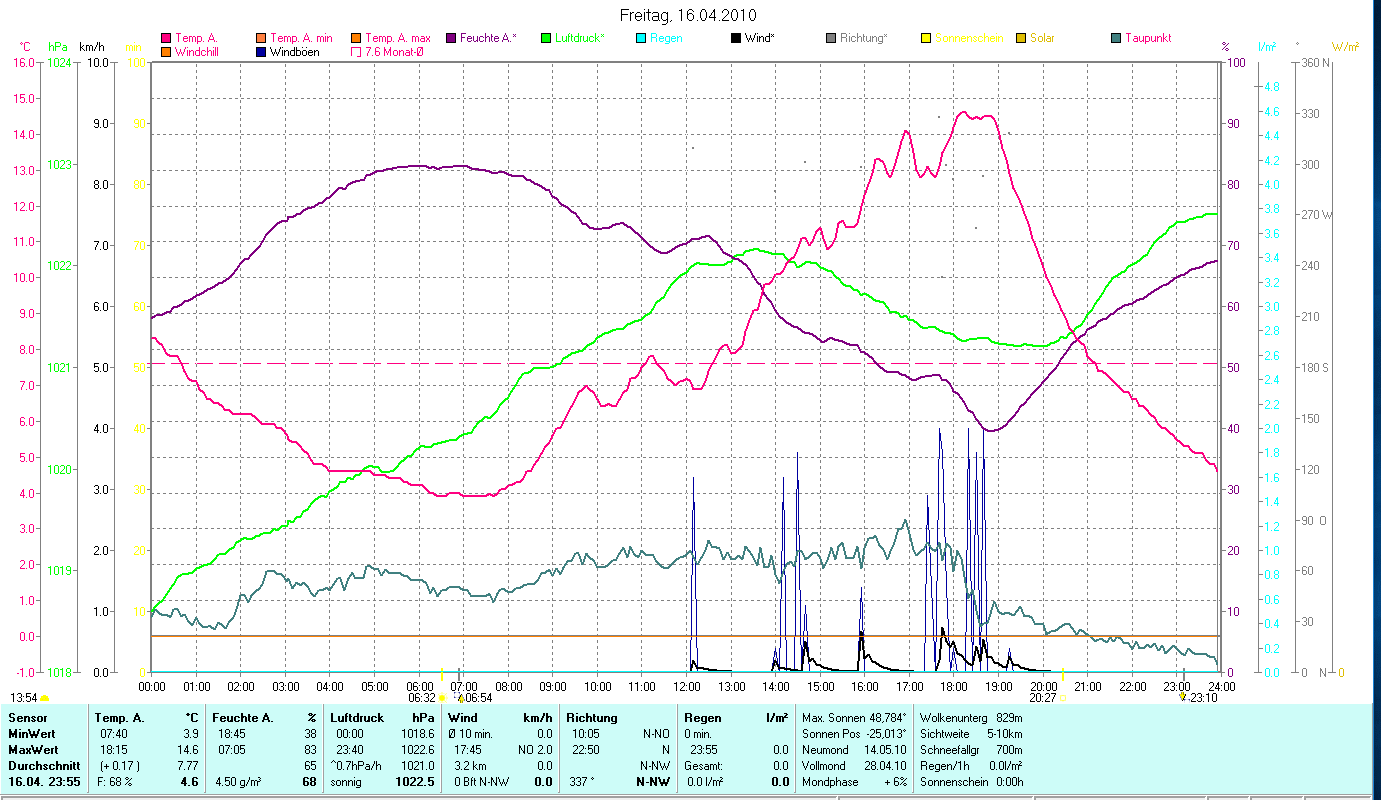Click the Wolkenunterg. 829m entry
Viewport: 1381px width, 800px height.
[970, 718]
